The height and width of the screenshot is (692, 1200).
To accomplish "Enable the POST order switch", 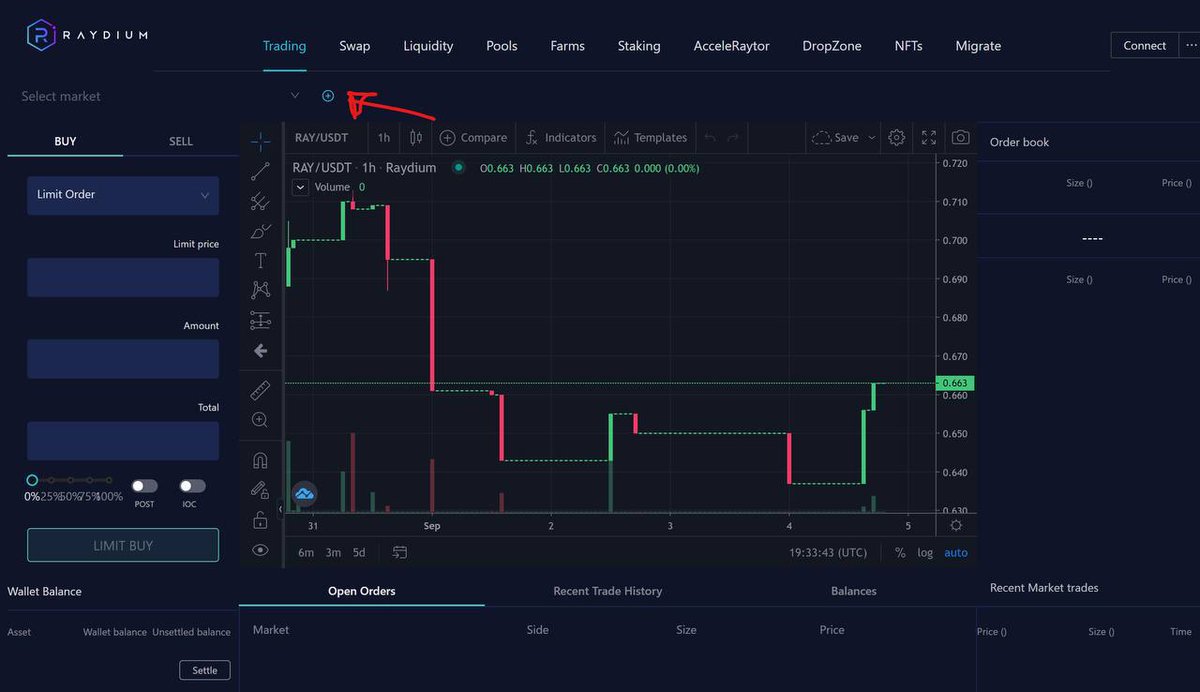I will [145, 486].
